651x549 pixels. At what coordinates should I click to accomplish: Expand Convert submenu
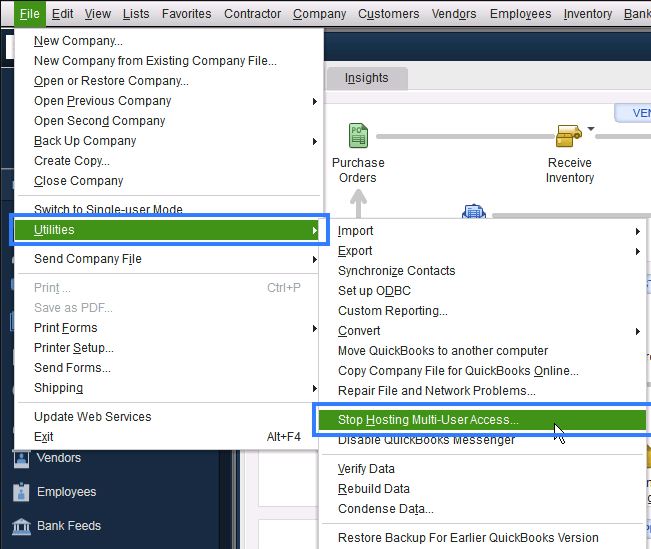[482, 331]
